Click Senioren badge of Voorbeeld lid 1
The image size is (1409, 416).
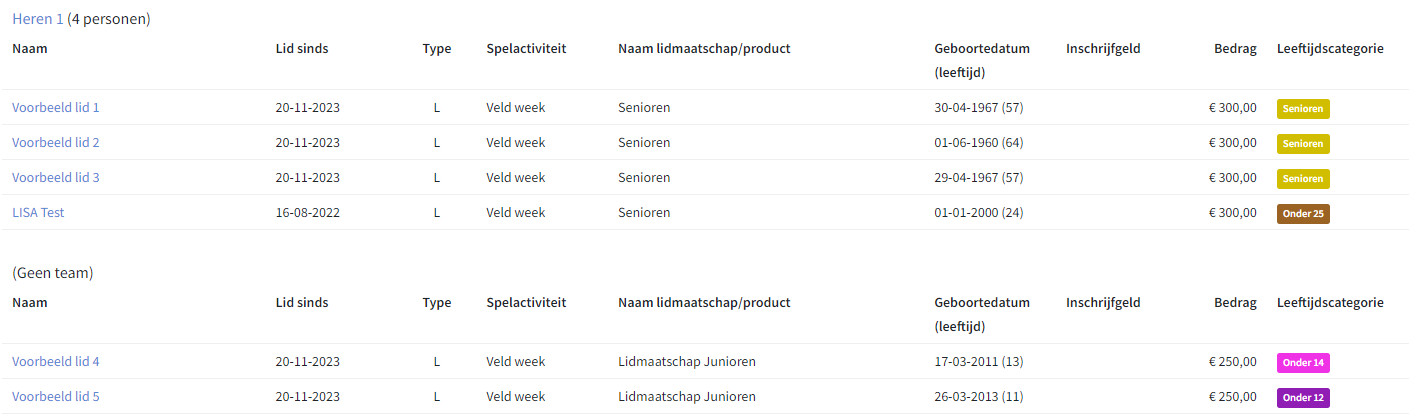pos(1303,109)
